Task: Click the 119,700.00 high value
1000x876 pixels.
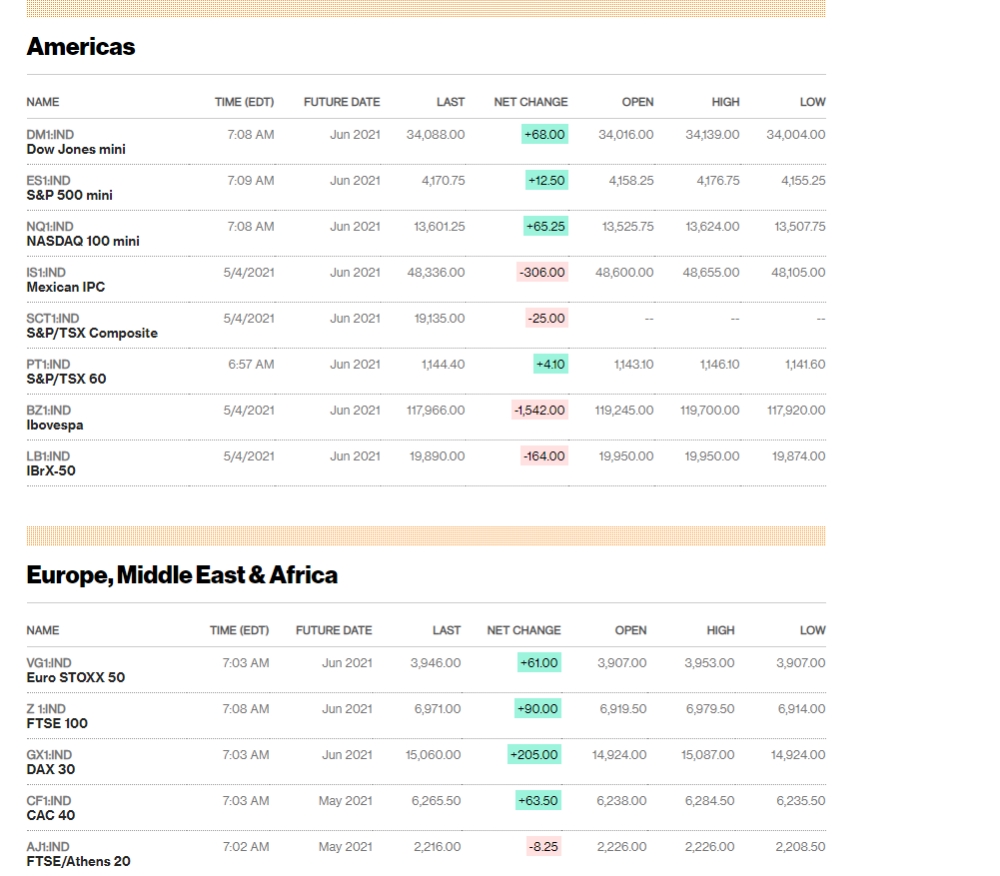Action: pyautogui.click(x=710, y=410)
